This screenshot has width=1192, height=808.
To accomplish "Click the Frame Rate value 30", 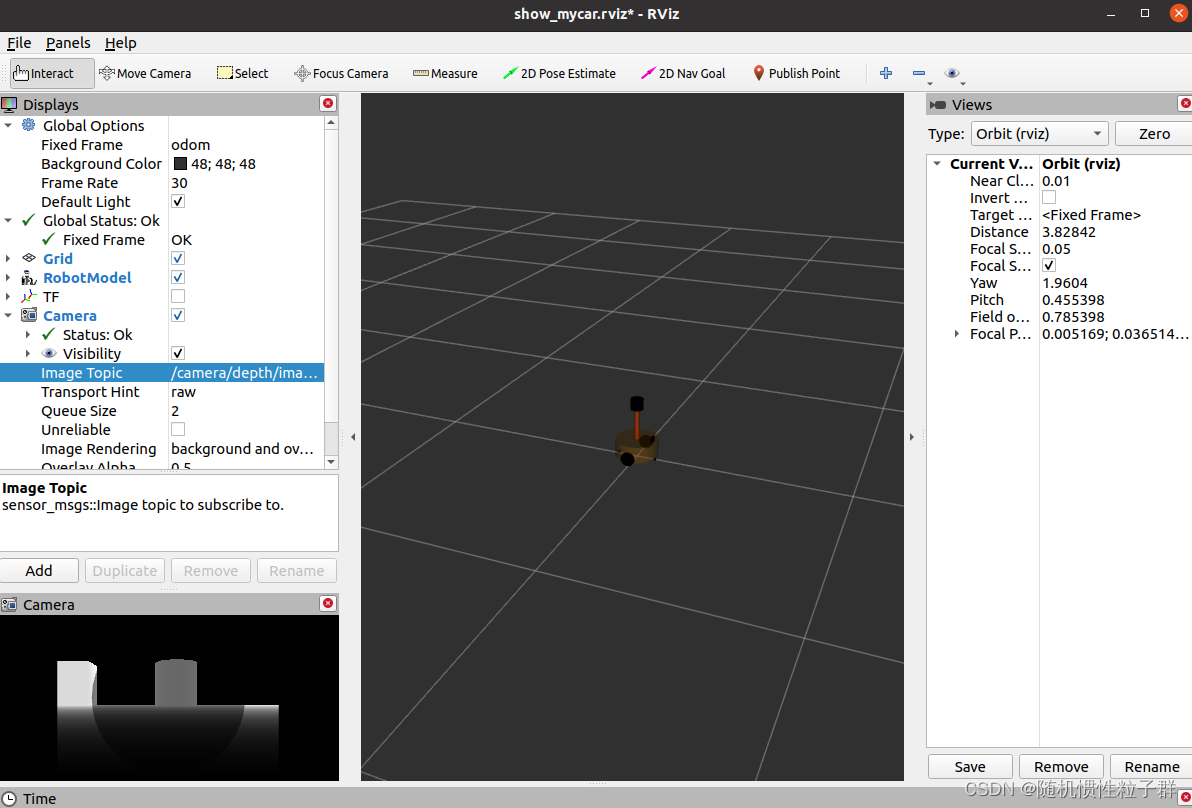I will 179,182.
